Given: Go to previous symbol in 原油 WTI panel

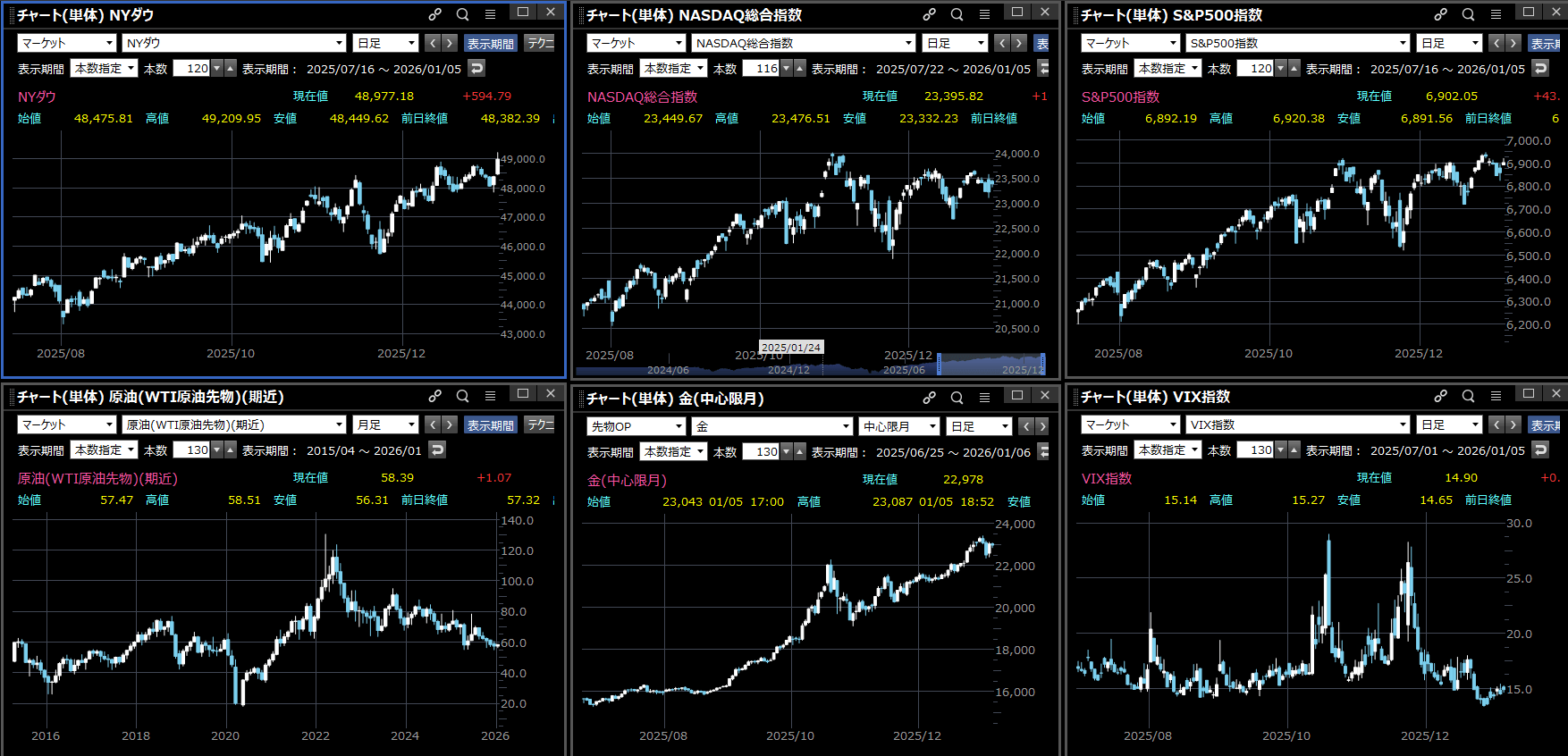Looking at the screenshot, I should 433,424.
